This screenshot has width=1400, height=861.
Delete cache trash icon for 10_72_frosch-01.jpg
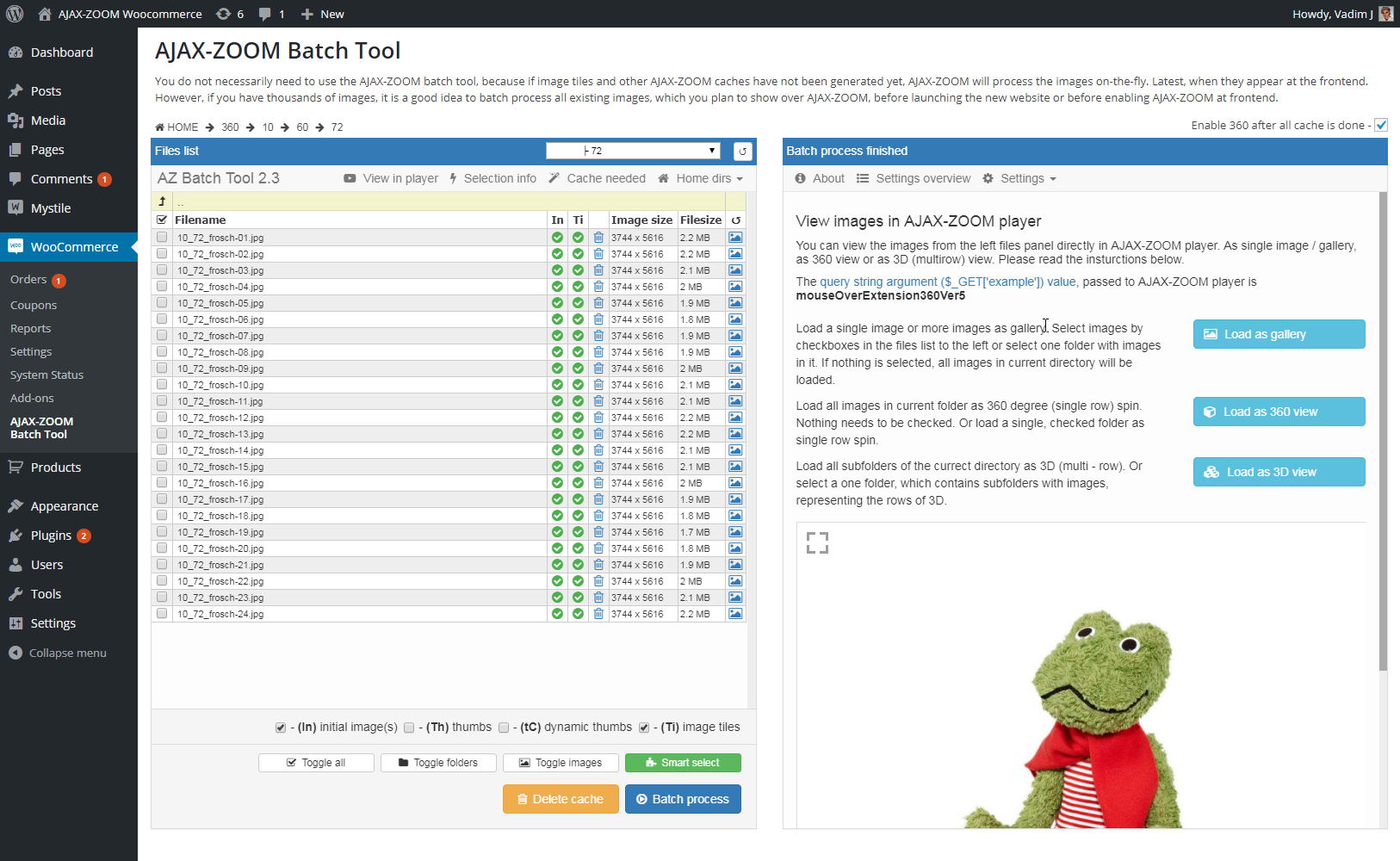point(598,238)
